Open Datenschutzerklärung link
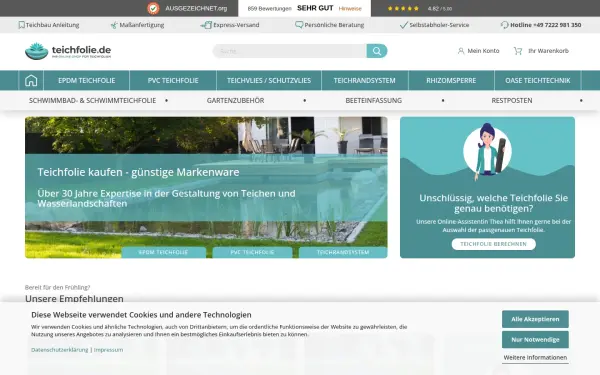 [59, 350]
